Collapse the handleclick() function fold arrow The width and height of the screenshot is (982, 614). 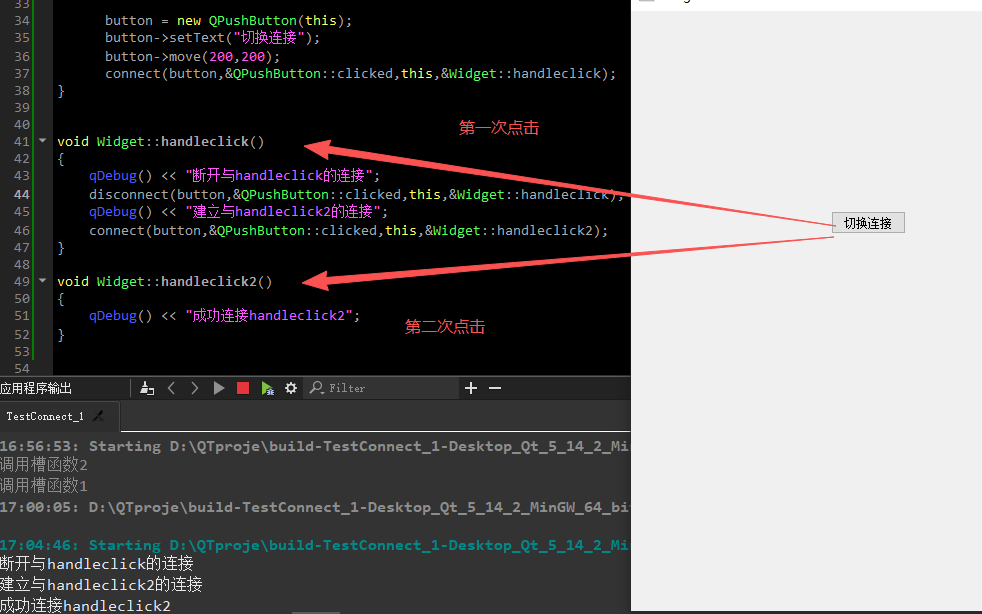[x=43, y=141]
